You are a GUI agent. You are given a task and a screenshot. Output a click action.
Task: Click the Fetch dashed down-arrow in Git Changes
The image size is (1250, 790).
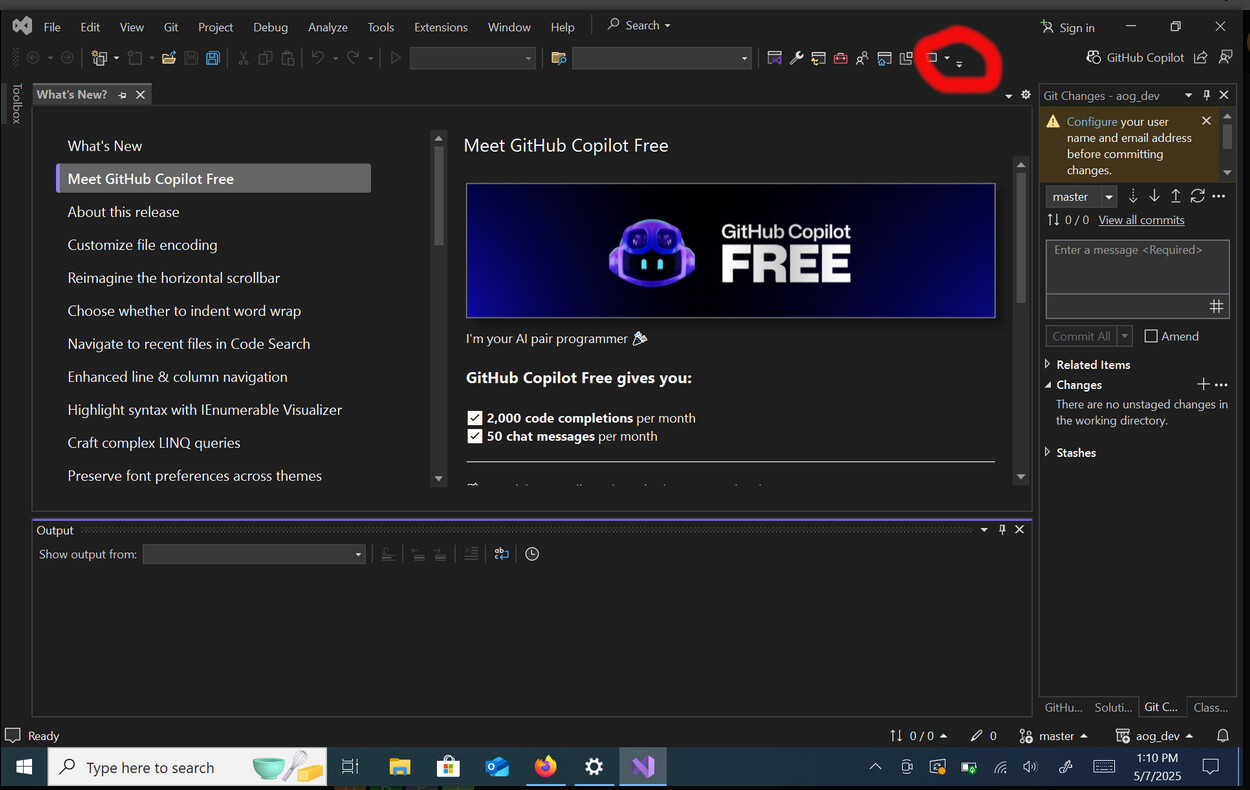coord(1133,196)
